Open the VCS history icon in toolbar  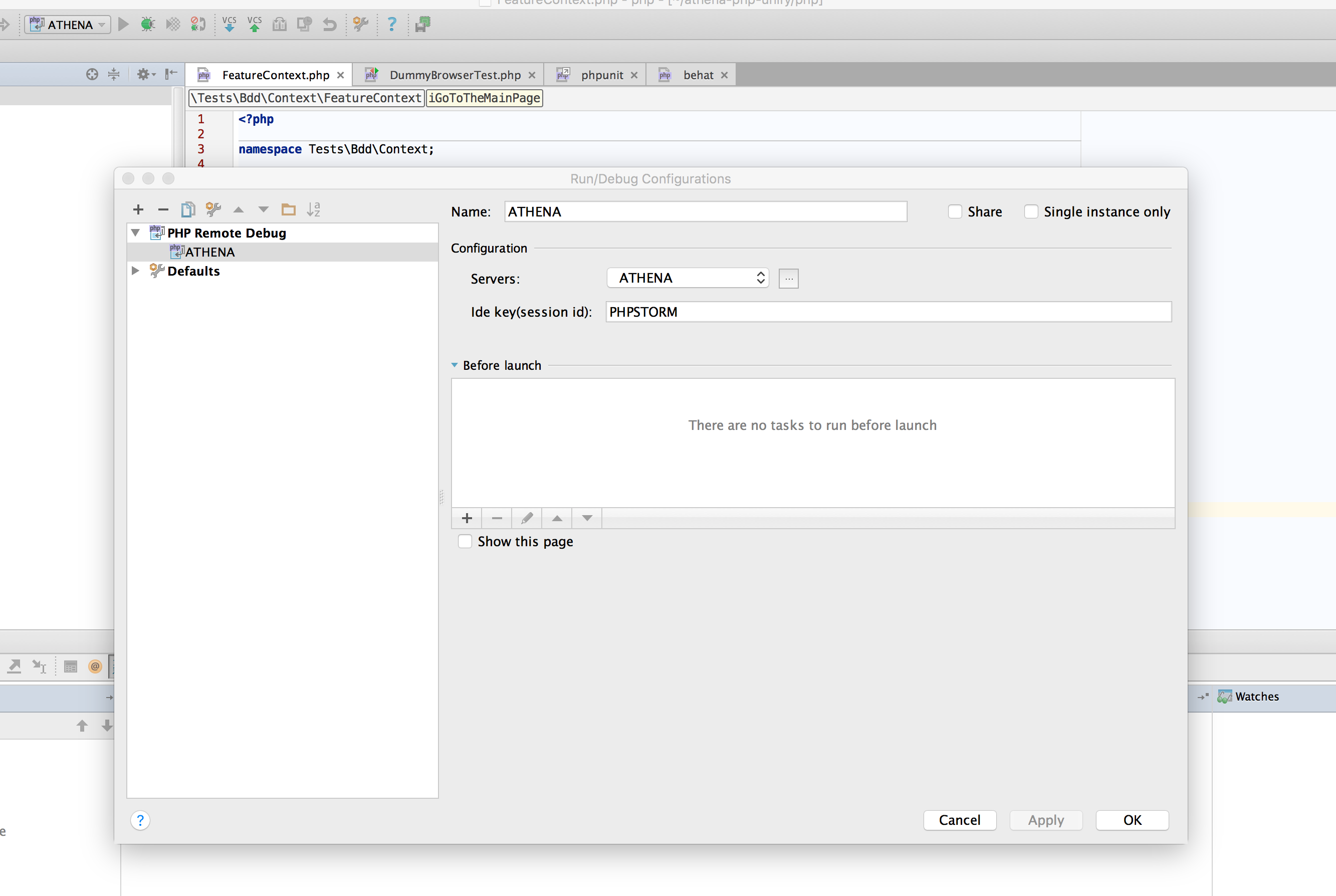point(280,24)
